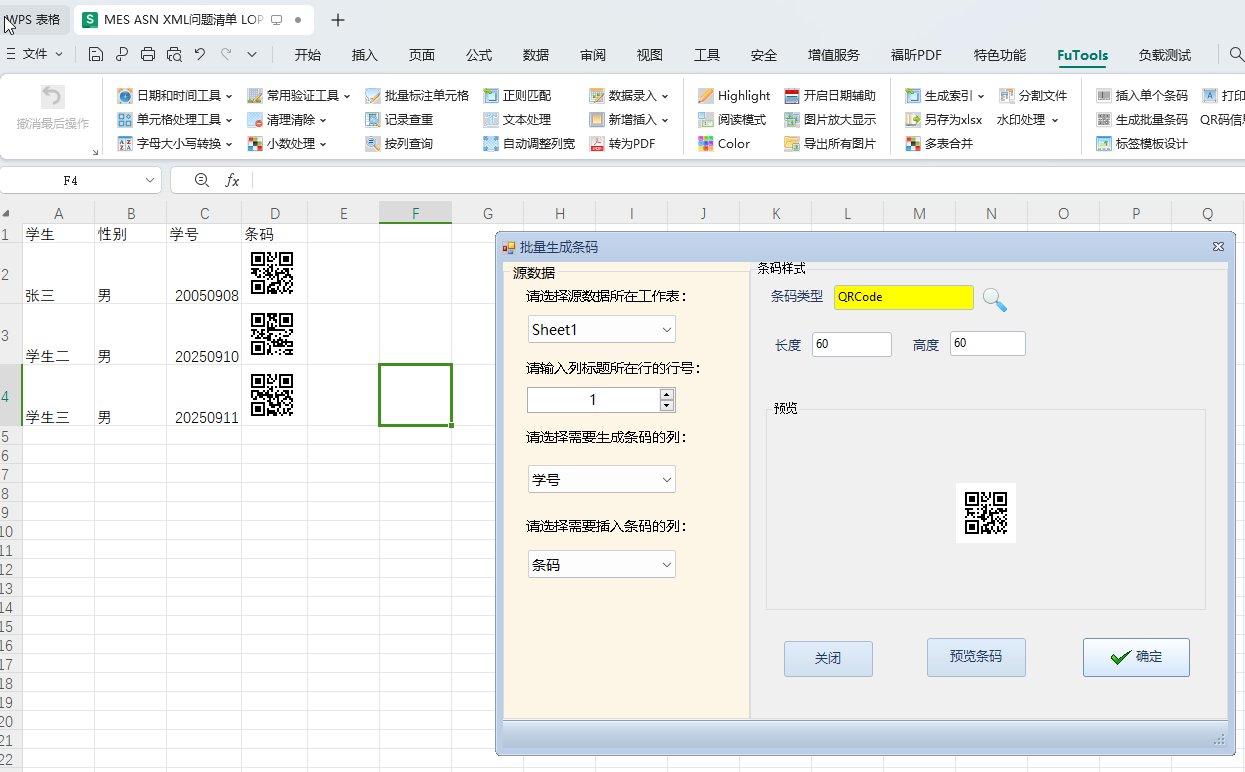The width and height of the screenshot is (1245, 772).
Task: Open 常用验证工具 menu
Action: point(299,96)
